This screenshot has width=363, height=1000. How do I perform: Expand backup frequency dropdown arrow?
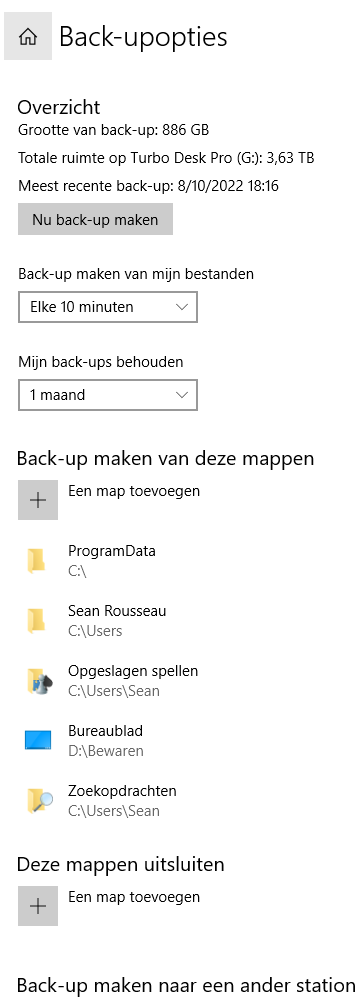click(182, 307)
